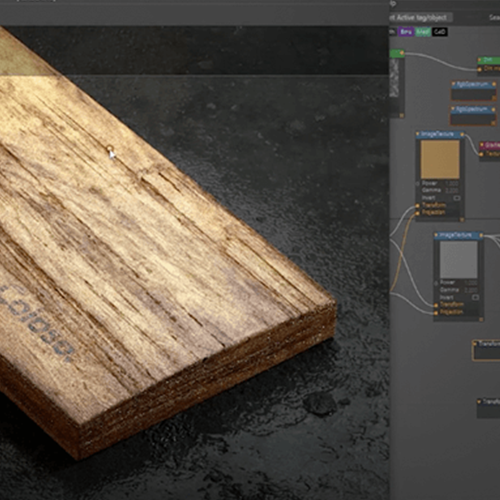Screen dimensions: 500x500
Task: Select the green Med filter tab
Action: click(423, 32)
